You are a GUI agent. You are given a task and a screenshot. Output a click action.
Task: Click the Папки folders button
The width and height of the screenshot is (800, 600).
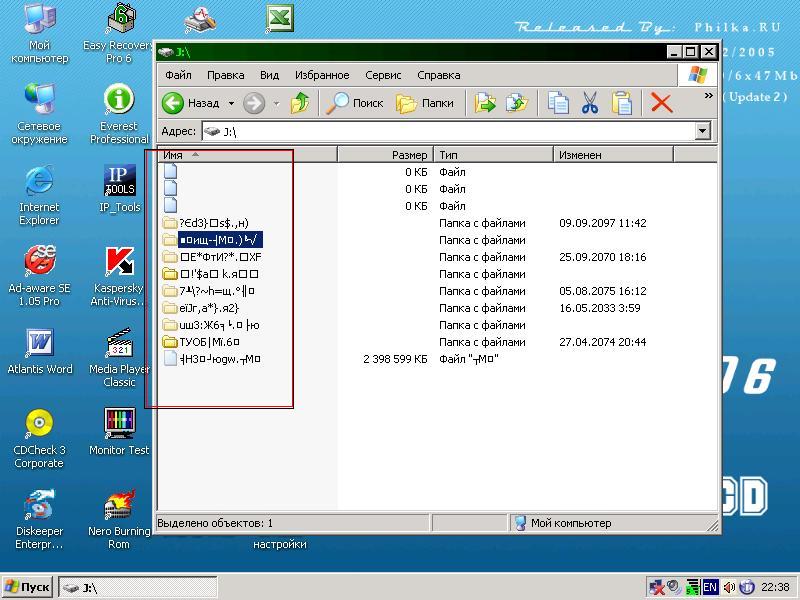point(425,103)
